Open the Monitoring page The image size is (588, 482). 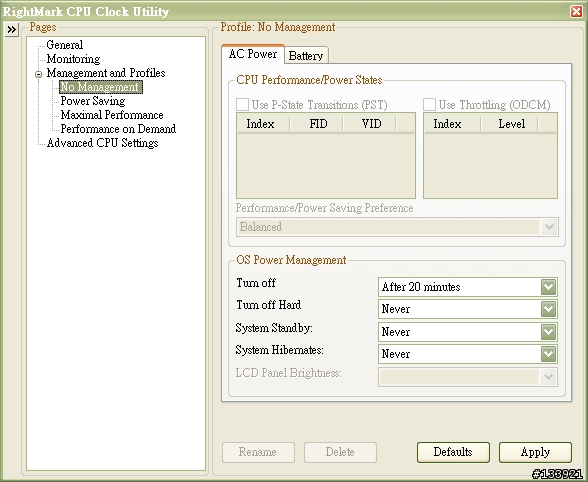point(73,59)
